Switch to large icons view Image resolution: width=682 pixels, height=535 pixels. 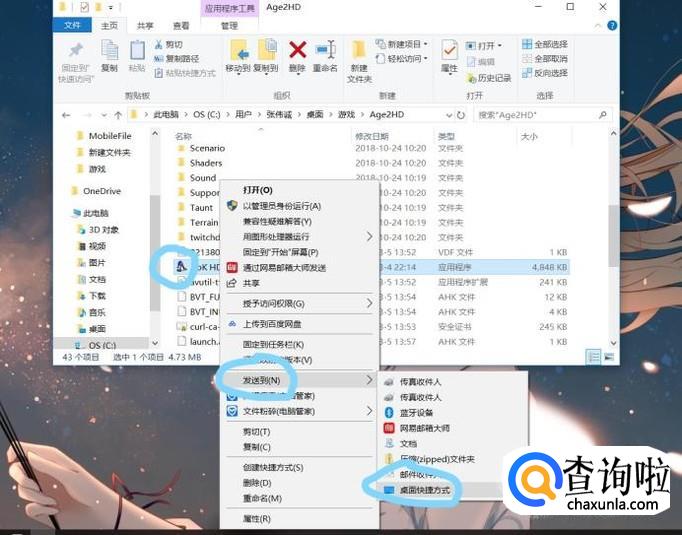click(609, 357)
